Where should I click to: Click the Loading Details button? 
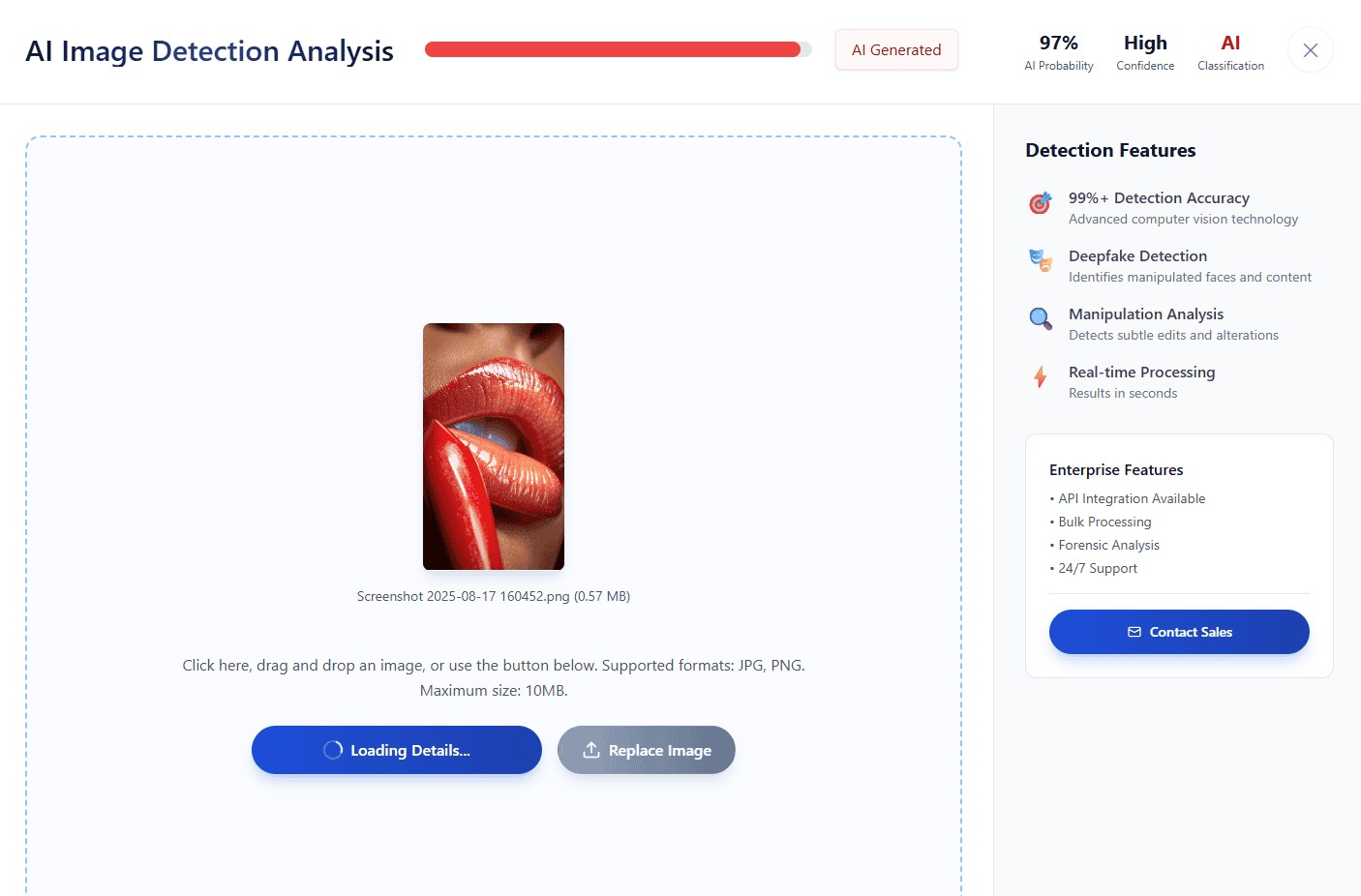(397, 750)
